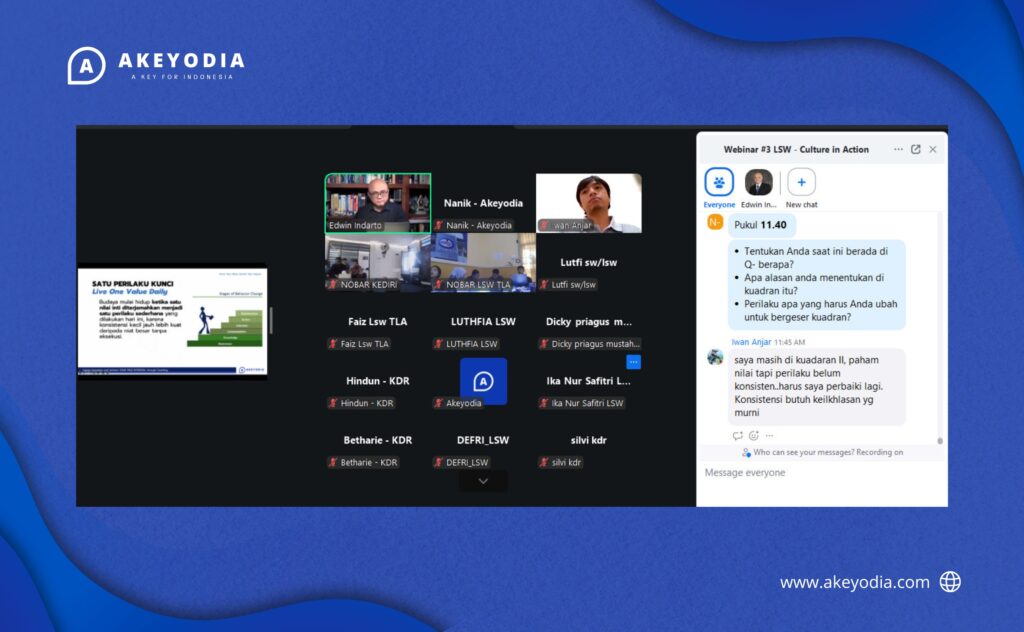Image resolution: width=1024 pixels, height=632 pixels.
Task: Select Hindun - KDR participant tile
Action: click(x=378, y=381)
